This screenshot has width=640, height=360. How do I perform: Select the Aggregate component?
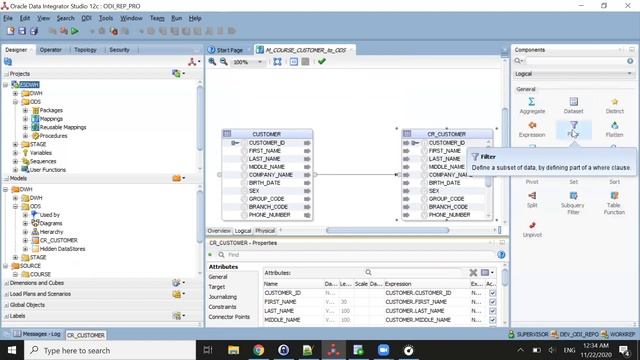532,105
